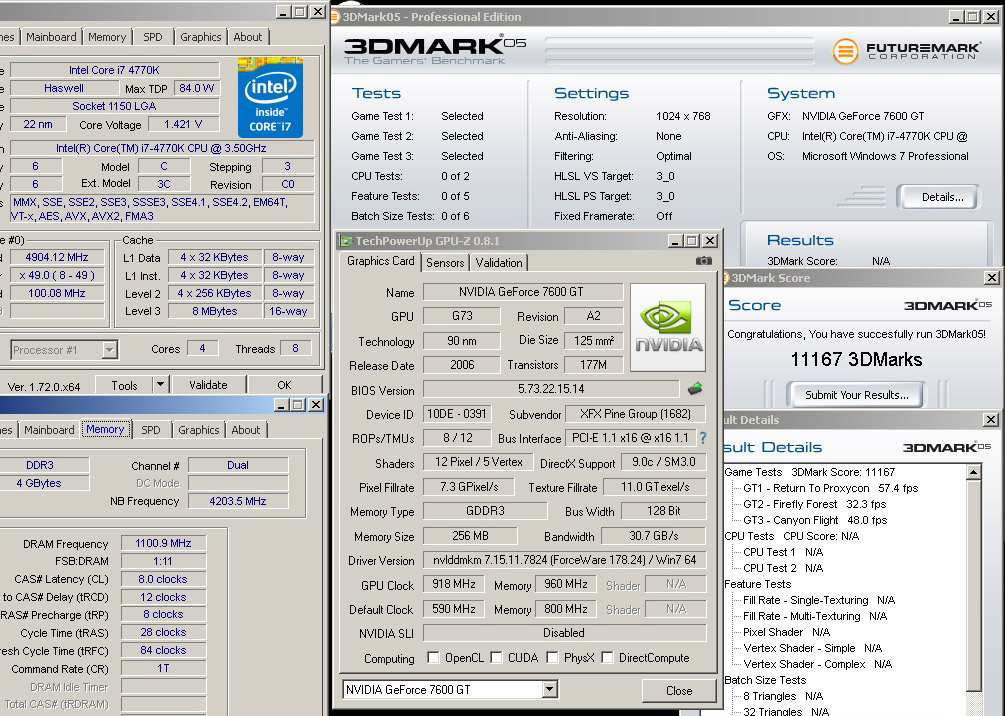The width and height of the screenshot is (1005, 716).
Task: Open the Processor #1 dropdown
Action: tap(109, 349)
